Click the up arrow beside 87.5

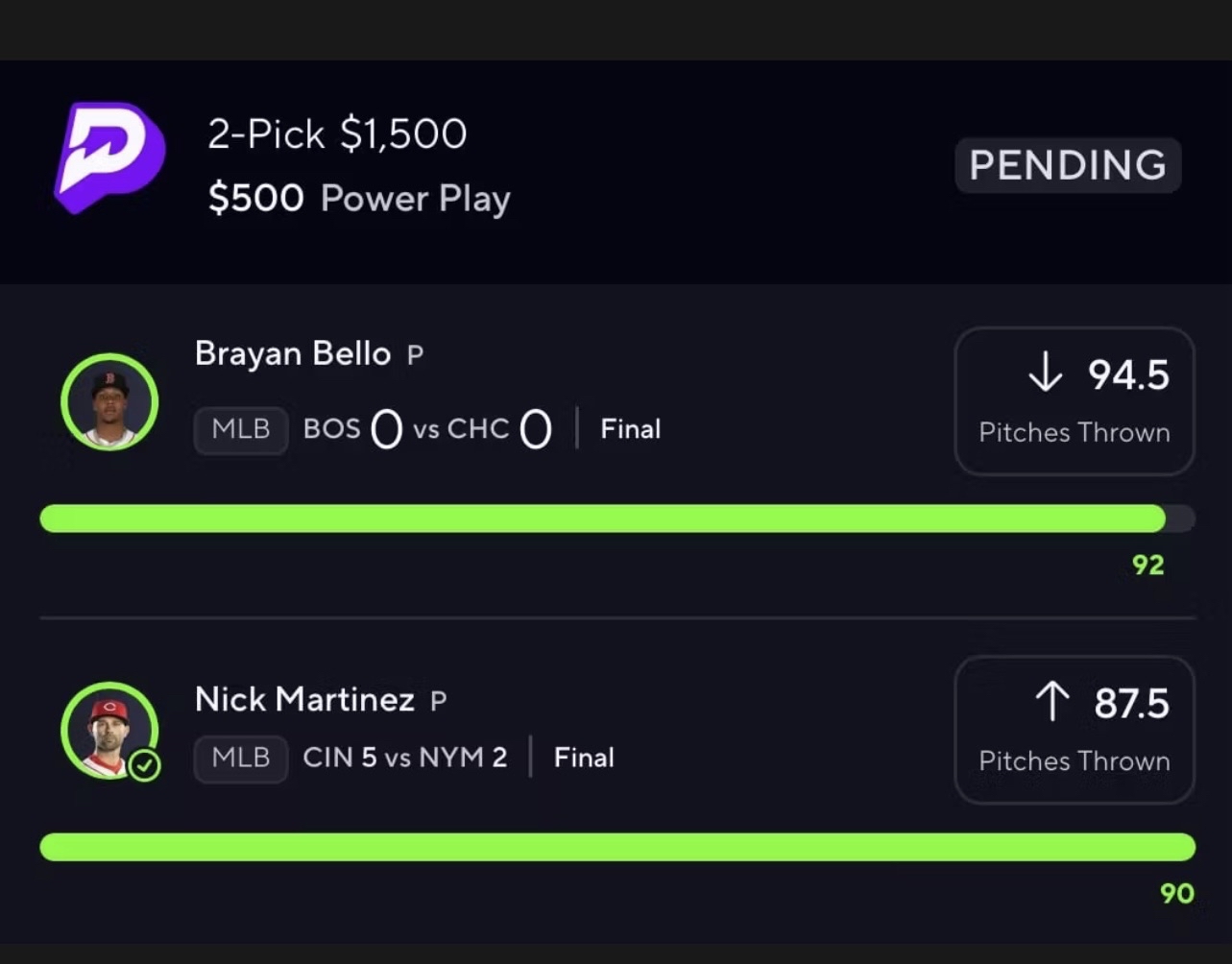[1052, 701]
